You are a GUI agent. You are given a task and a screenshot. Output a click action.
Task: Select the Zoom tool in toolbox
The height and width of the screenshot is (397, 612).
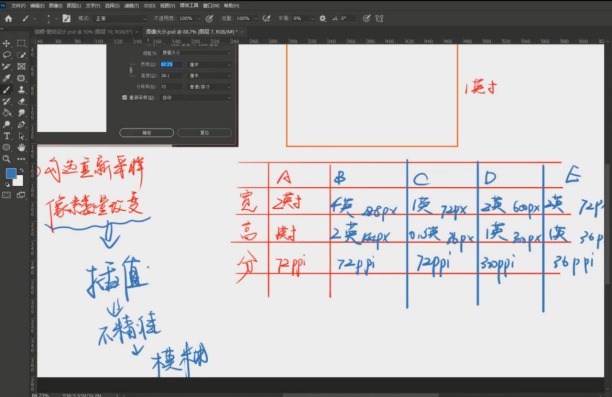coord(7,159)
